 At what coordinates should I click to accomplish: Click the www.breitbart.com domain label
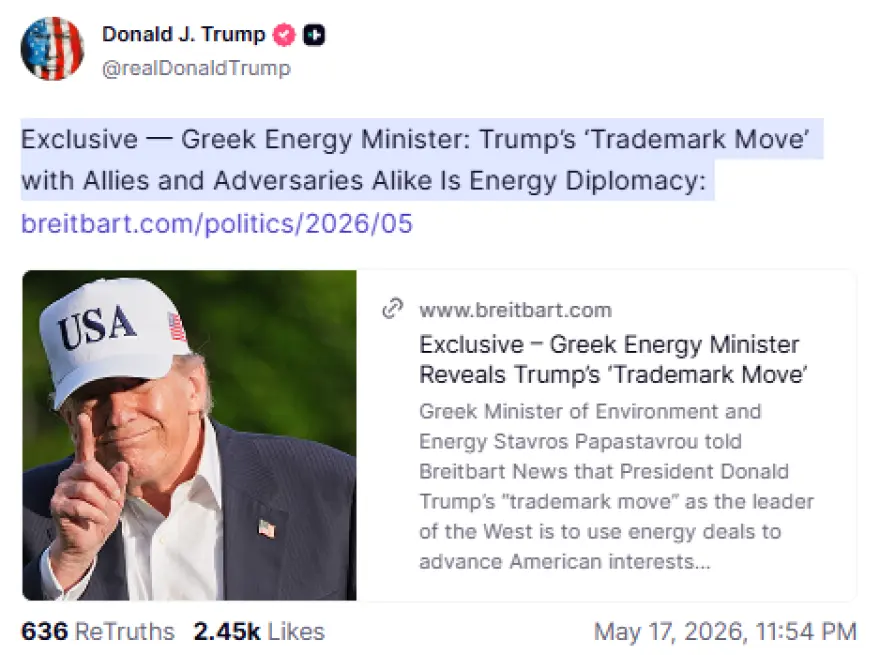point(515,310)
